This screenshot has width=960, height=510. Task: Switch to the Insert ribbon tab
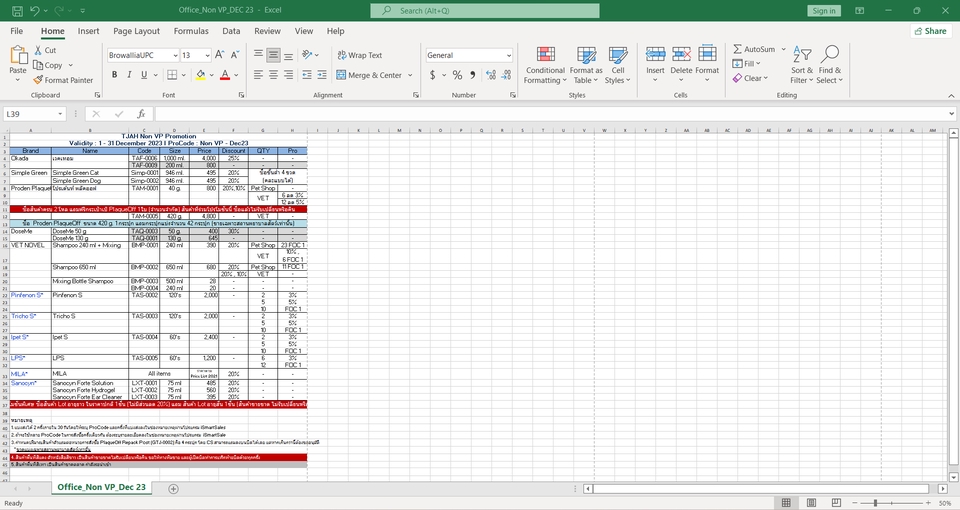coord(88,31)
